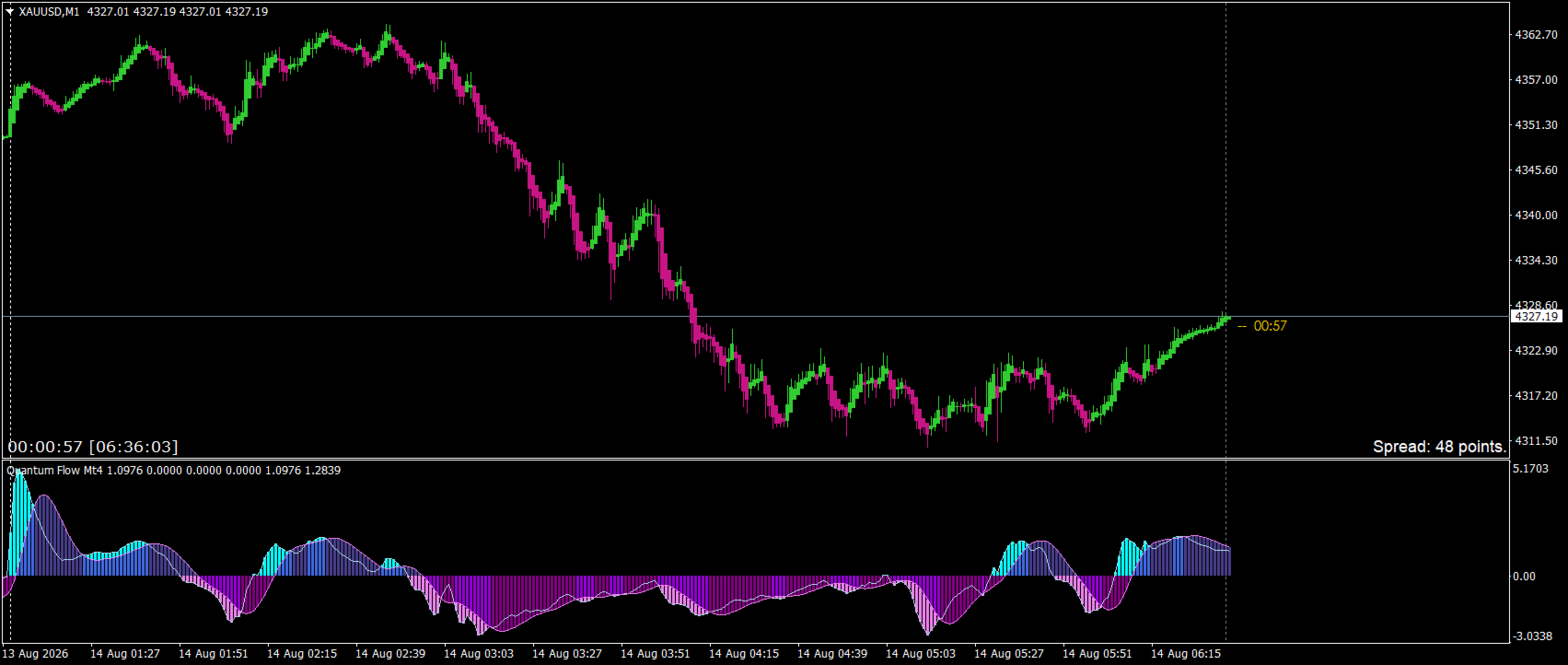
Task: Click the current price label 4327.19
Action: 1537,316
